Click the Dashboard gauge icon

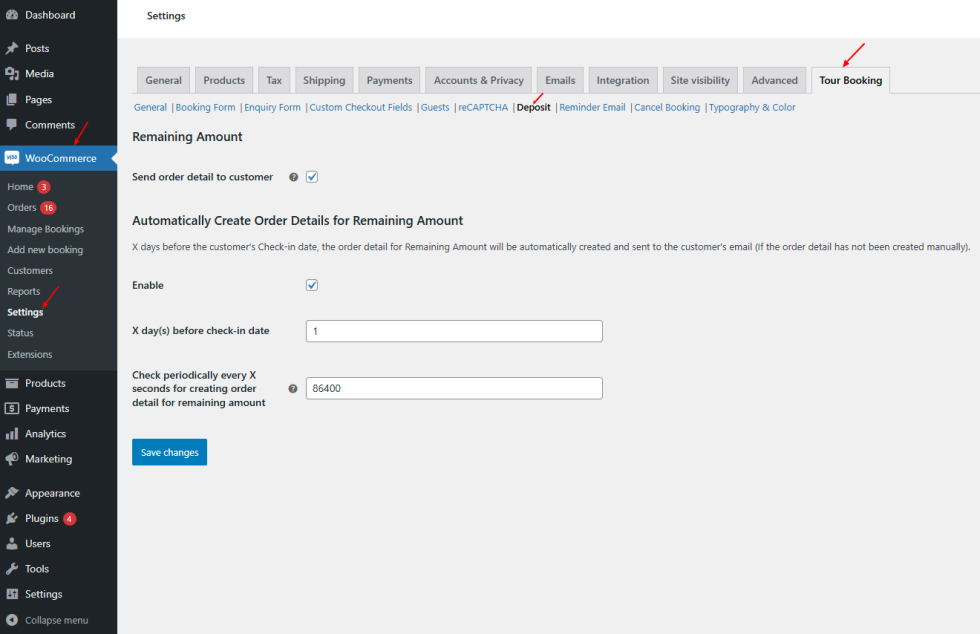[x=12, y=15]
